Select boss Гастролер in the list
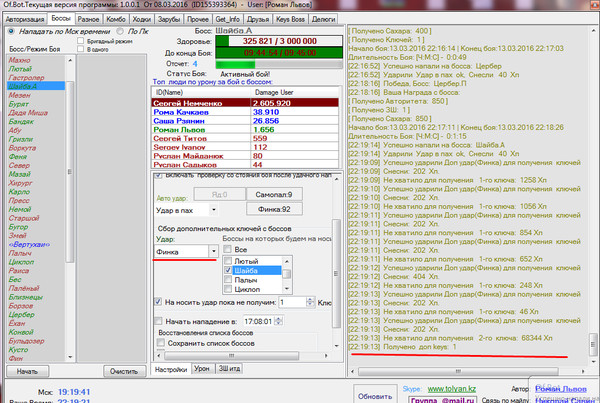 (x=26, y=78)
